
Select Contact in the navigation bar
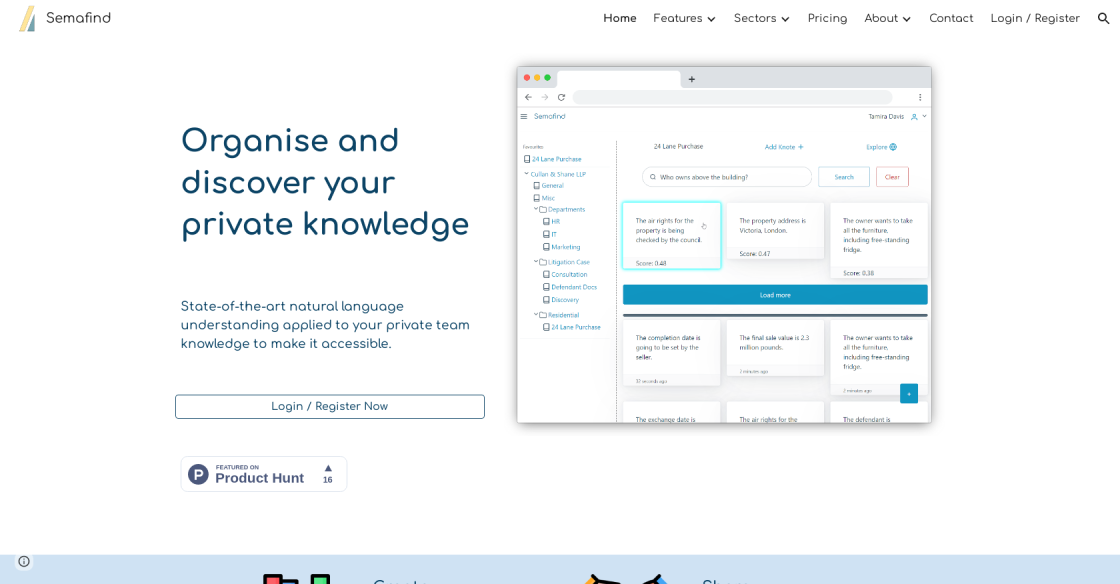pos(950,18)
